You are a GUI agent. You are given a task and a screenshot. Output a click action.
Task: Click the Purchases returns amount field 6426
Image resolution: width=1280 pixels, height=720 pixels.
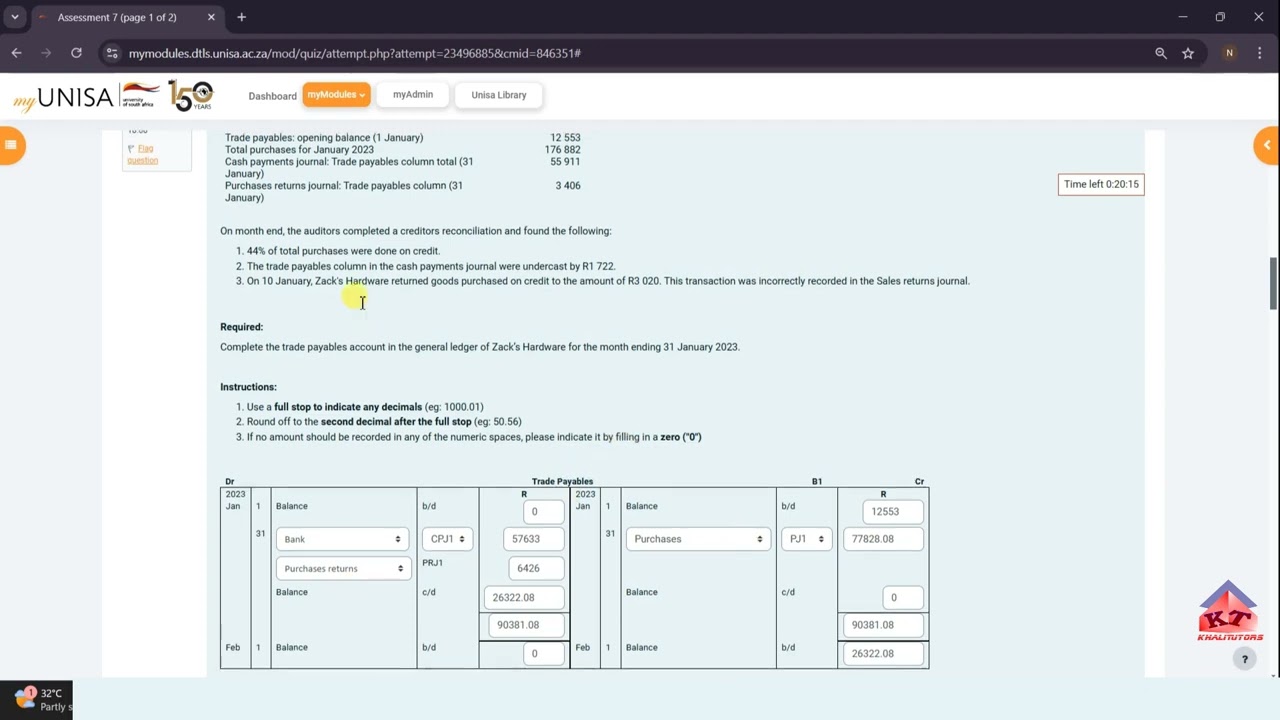click(536, 568)
